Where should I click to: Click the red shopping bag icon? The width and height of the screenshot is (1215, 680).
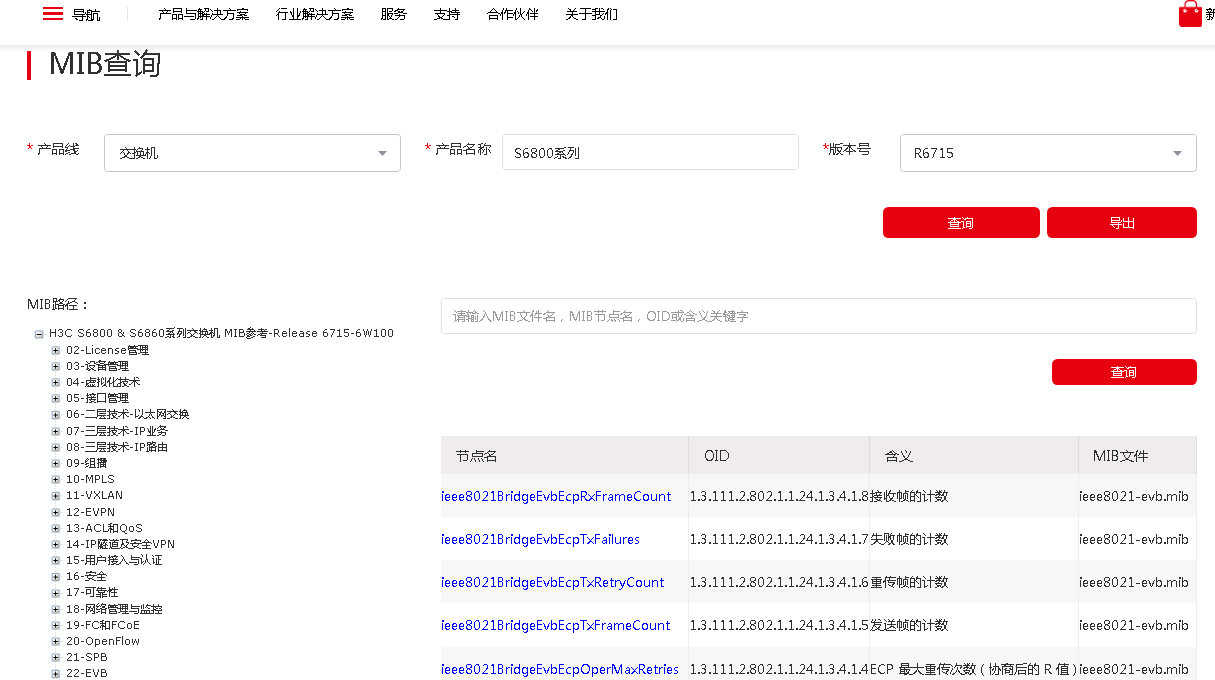(x=1190, y=14)
